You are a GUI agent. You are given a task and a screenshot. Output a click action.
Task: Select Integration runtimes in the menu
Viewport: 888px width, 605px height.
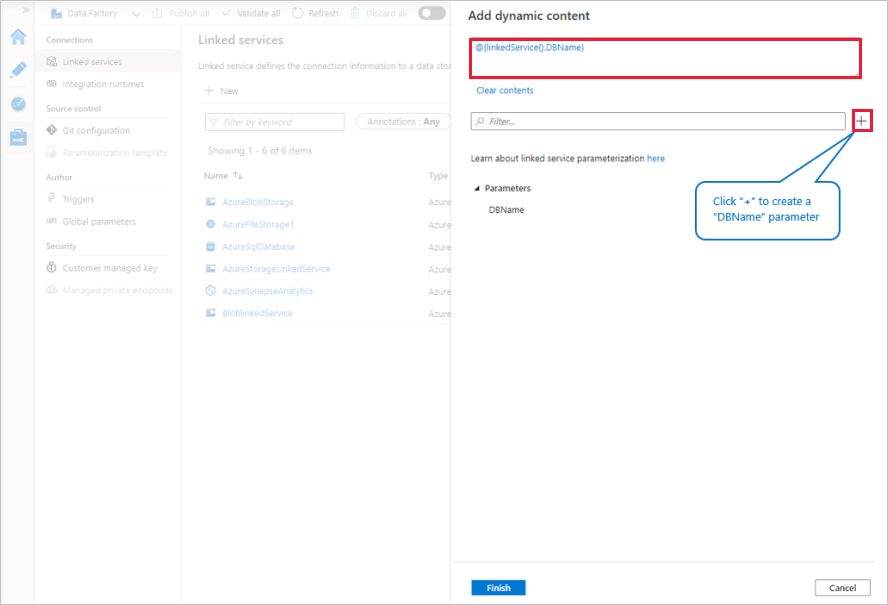coord(103,84)
